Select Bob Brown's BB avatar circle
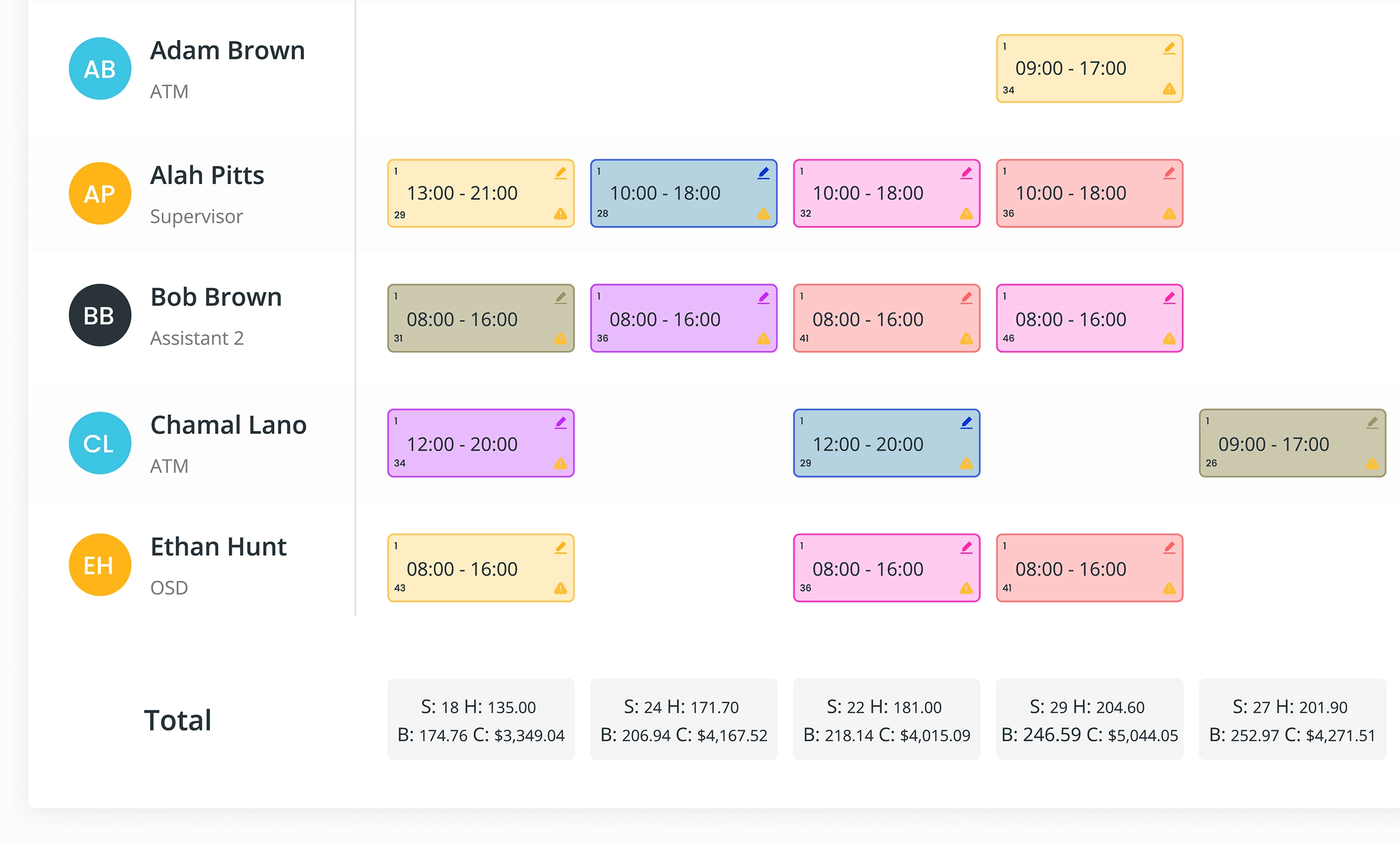The height and width of the screenshot is (842, 1400). point(100,315)
